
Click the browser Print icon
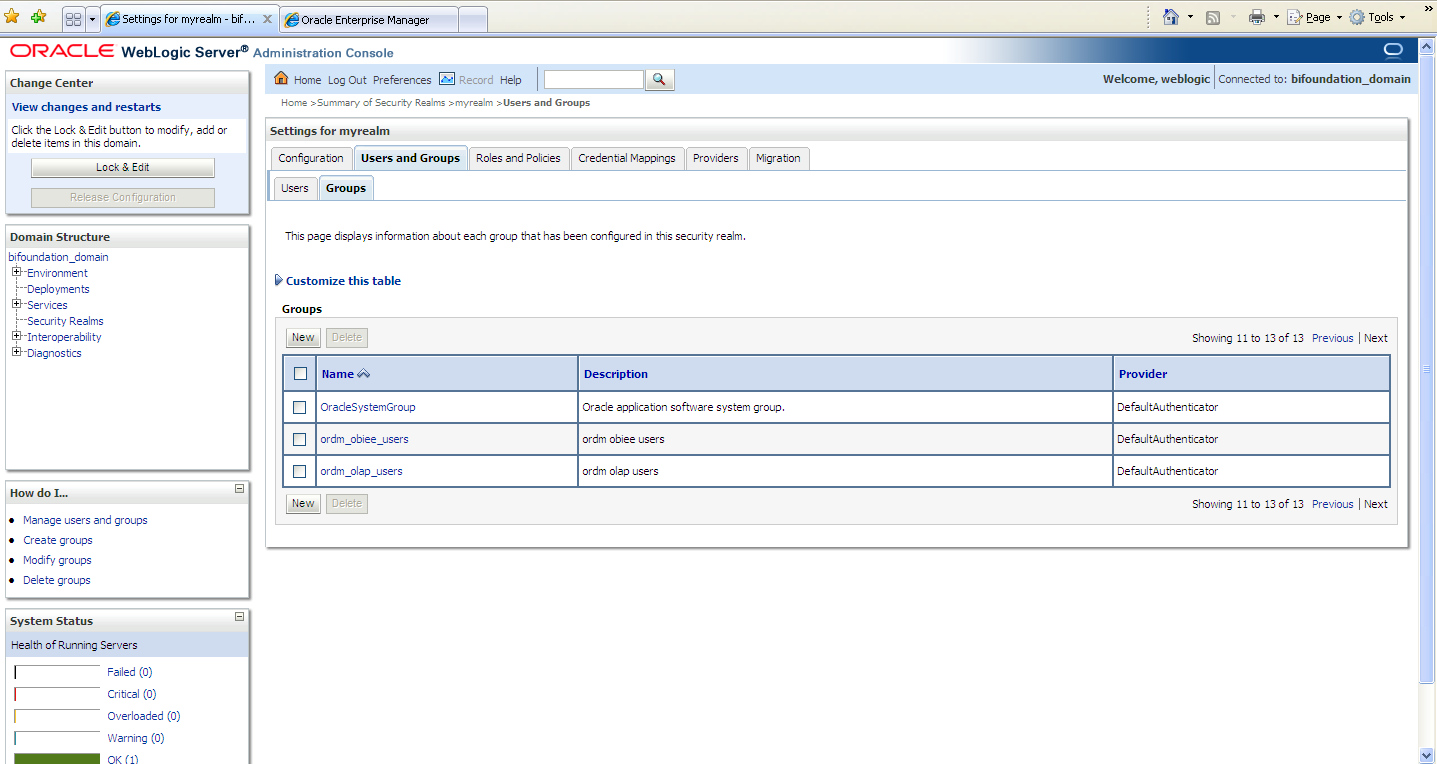(x=1257, y=17)
